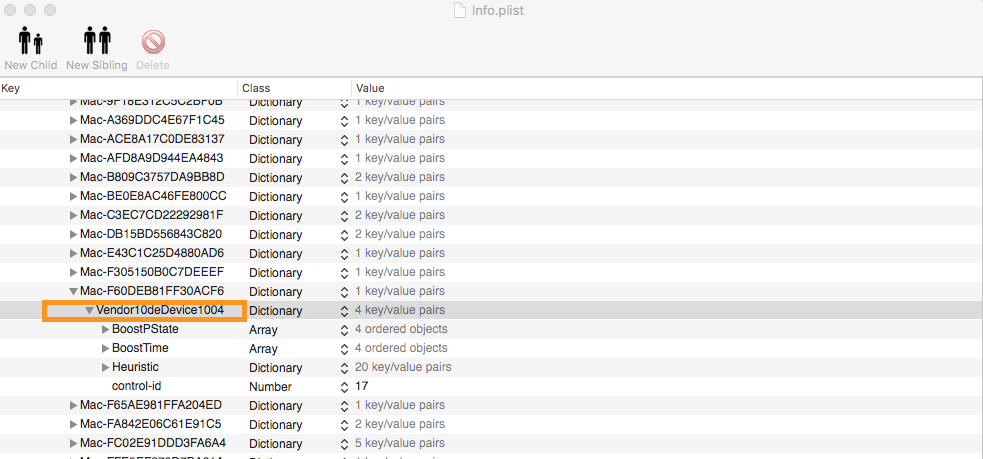Viewport: 983px width, 459px height.
Task: Click the Value column header
Action: tap(660, 89)
